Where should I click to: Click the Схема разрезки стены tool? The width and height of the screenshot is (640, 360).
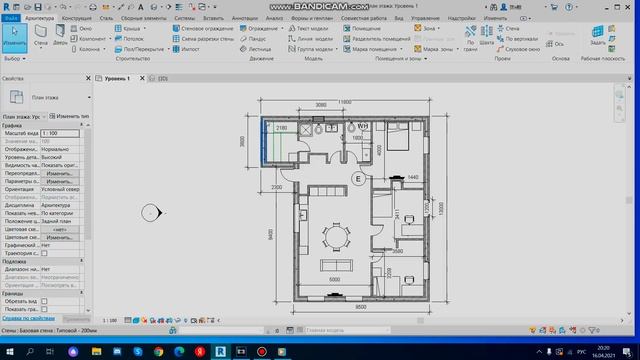point(203,39)
